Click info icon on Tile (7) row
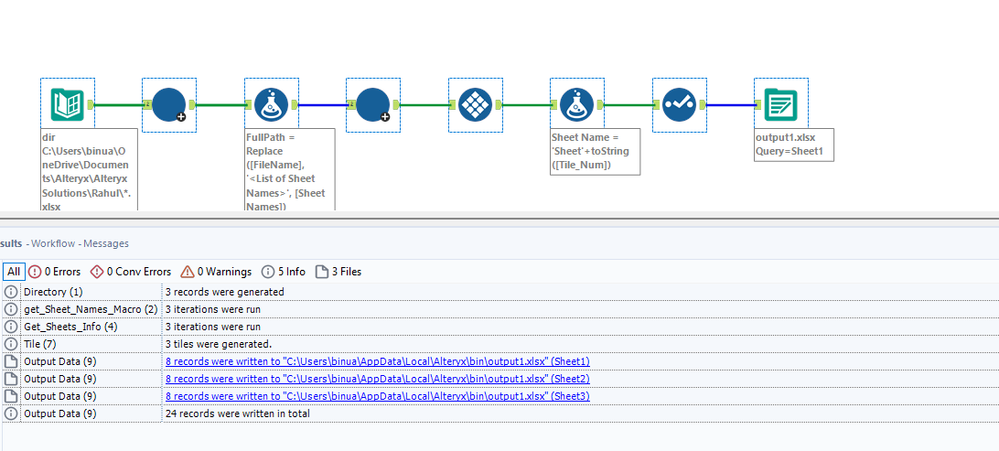The height and width of the screenshot is (451, 999). [x=11, y=344]
